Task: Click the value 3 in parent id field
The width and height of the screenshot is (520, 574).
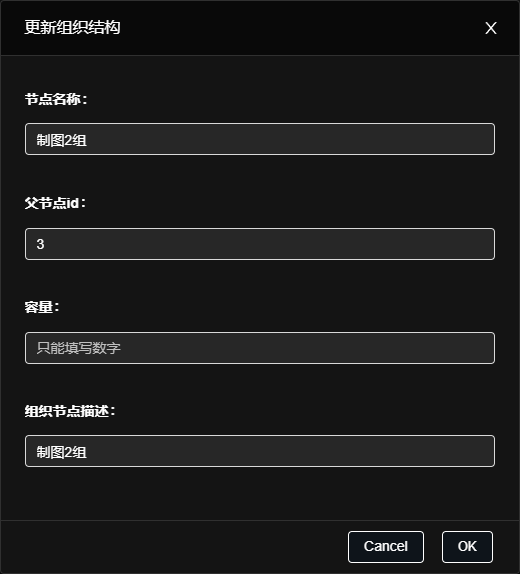Action: pos(40,244)
